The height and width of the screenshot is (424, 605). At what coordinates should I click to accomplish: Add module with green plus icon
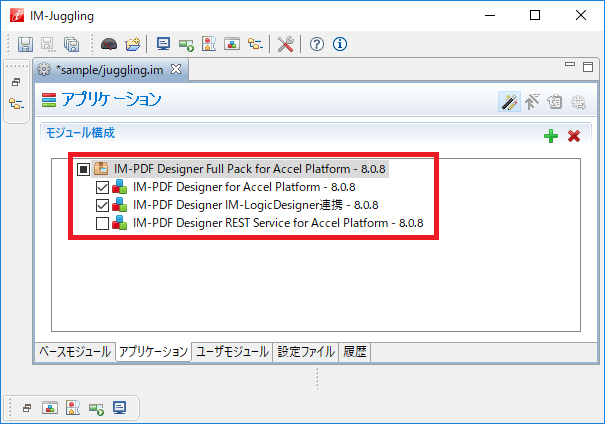coord(551,136)
